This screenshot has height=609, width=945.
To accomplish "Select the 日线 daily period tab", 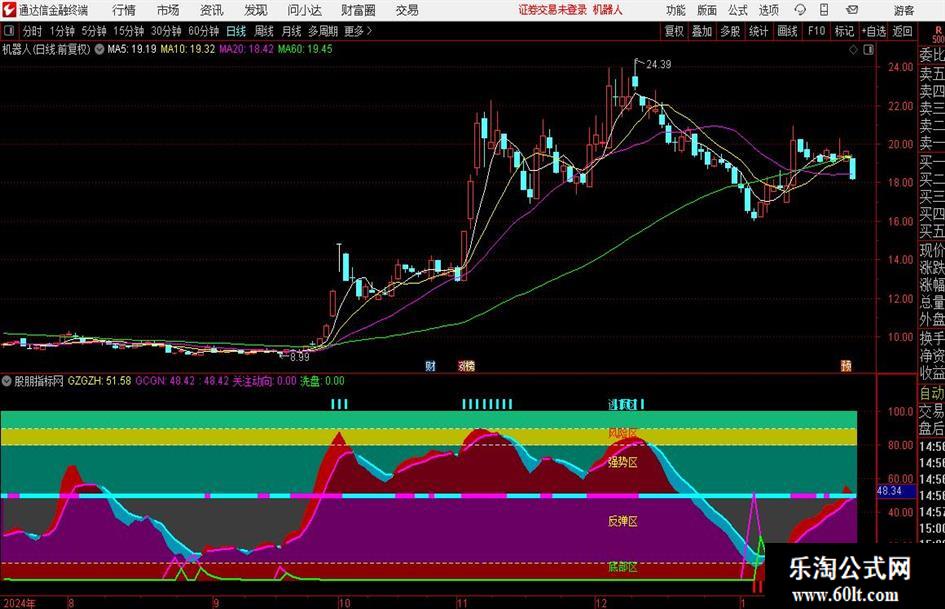I will pos(236,31).
